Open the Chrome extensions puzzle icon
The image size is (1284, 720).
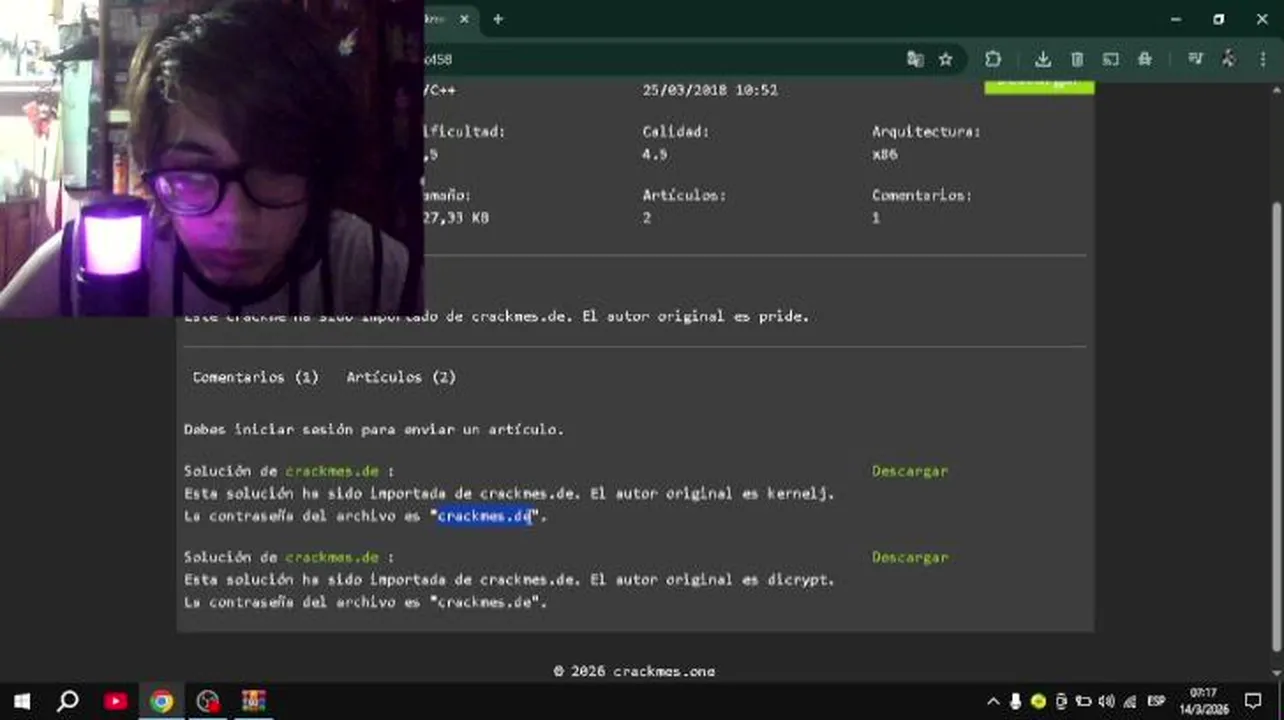tap(993, 59)
